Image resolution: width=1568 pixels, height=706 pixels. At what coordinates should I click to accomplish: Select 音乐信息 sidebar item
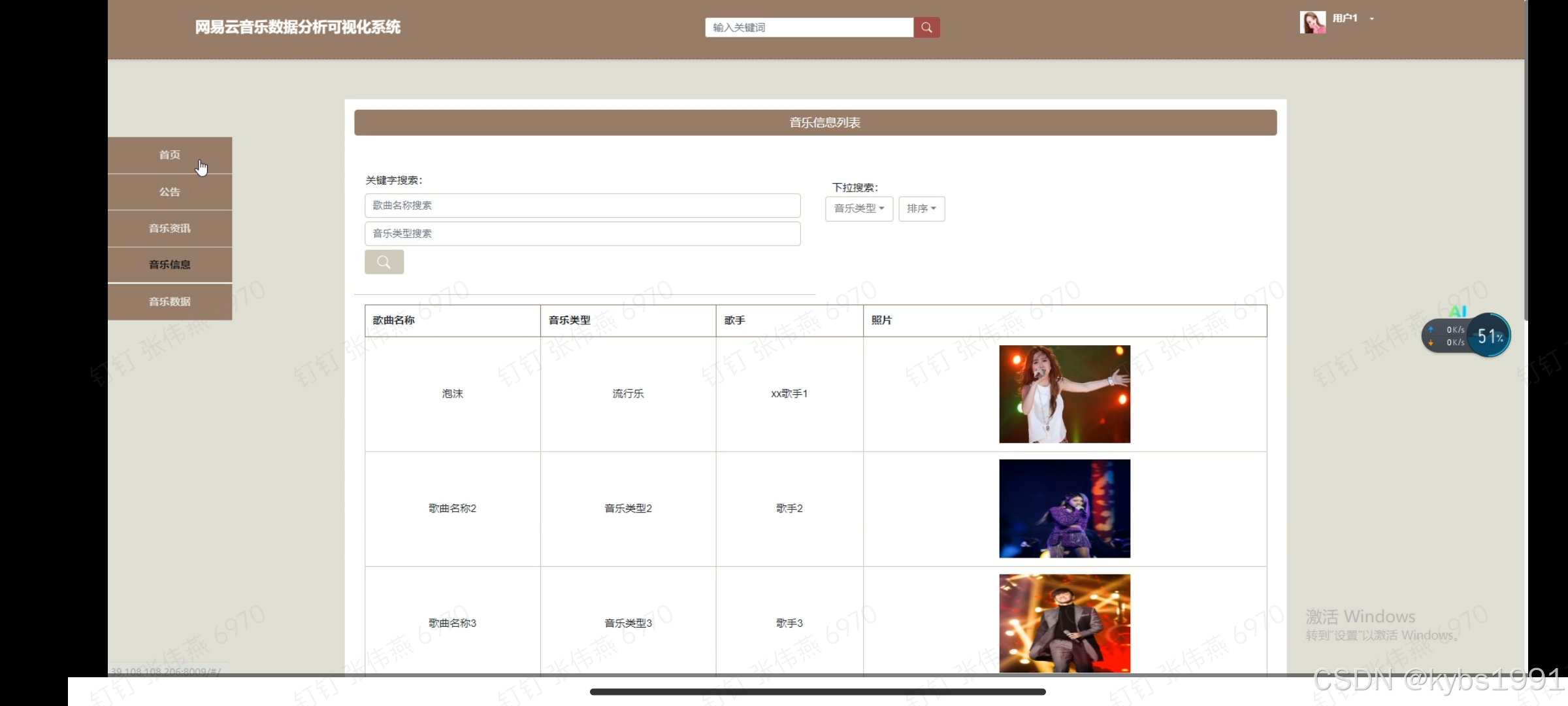(x=170, y=265)
